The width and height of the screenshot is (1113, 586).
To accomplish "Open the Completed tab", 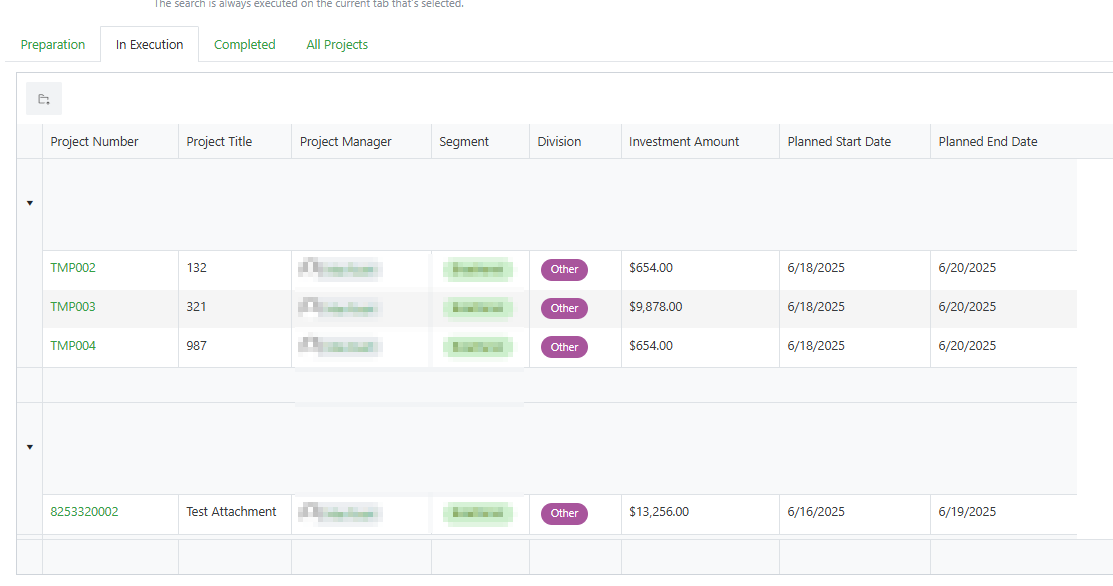I will [244, 45].
